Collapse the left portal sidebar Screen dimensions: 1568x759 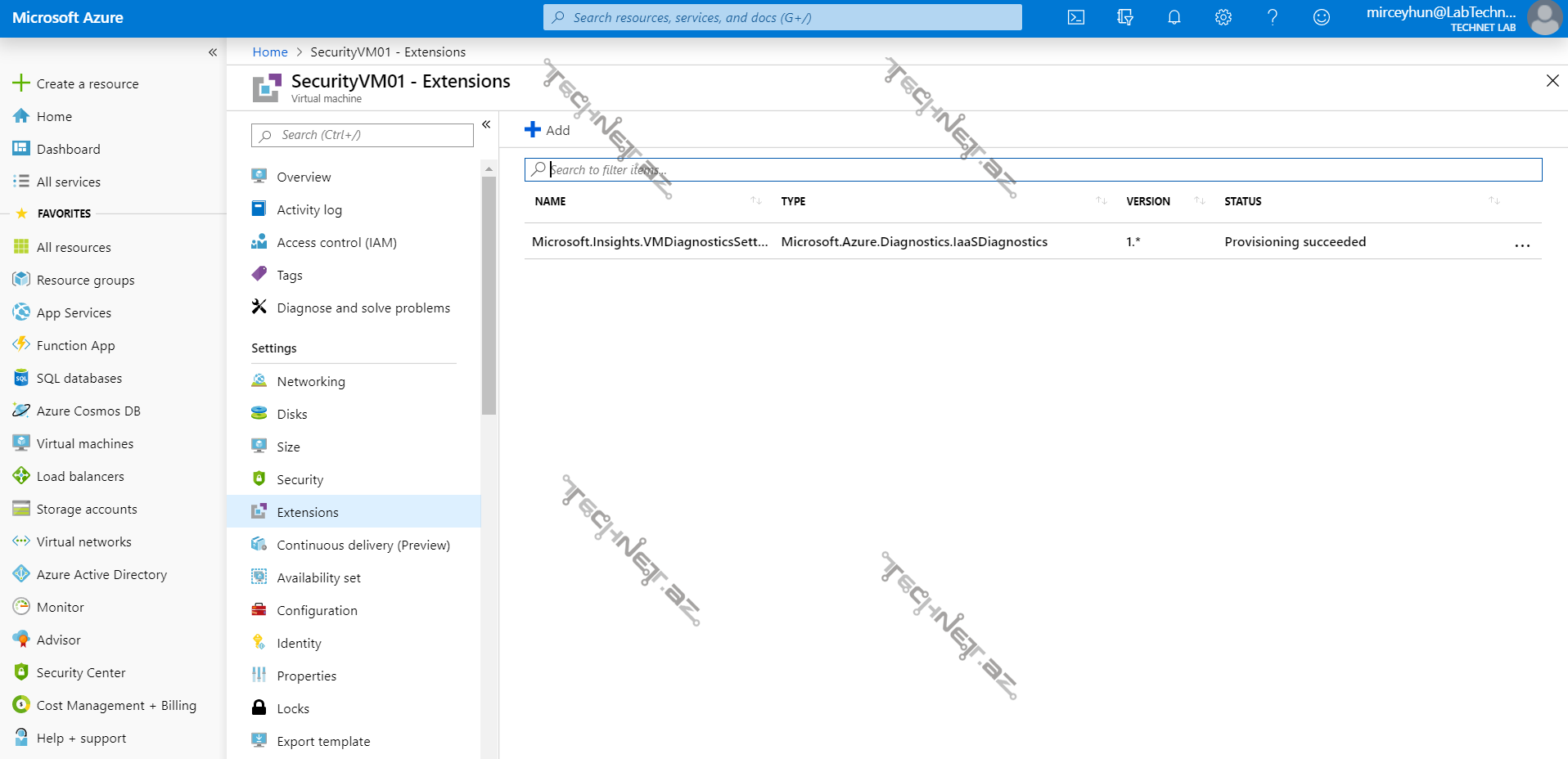pos(213,52)
